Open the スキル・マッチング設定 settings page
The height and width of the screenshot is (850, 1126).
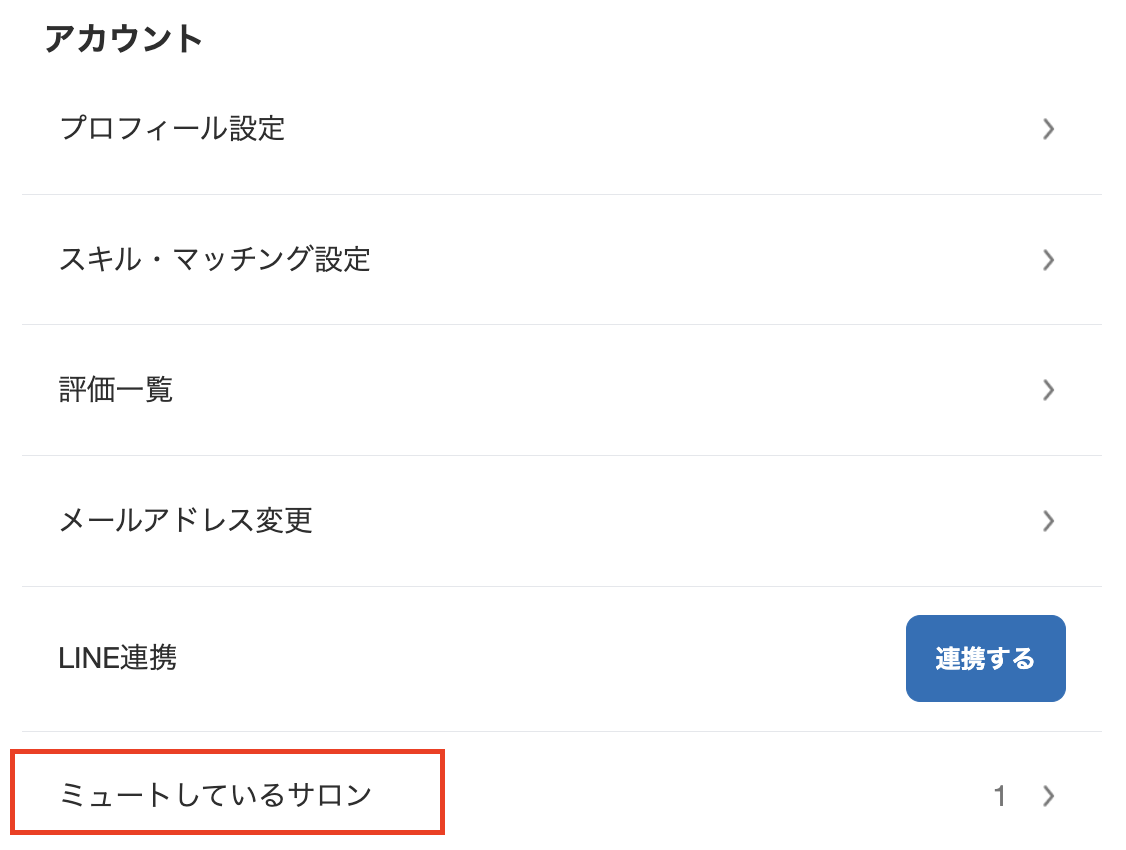212,260
